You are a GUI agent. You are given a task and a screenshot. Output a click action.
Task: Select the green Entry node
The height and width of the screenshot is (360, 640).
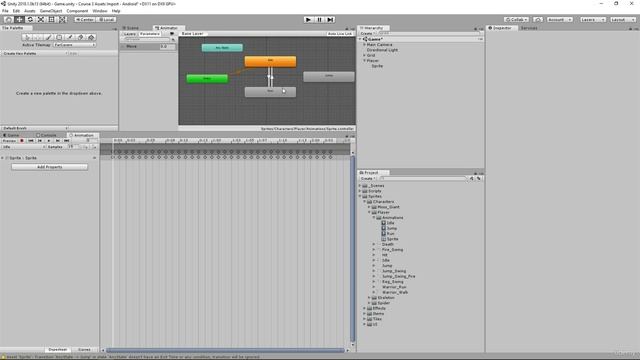click(x=207, y=78)
